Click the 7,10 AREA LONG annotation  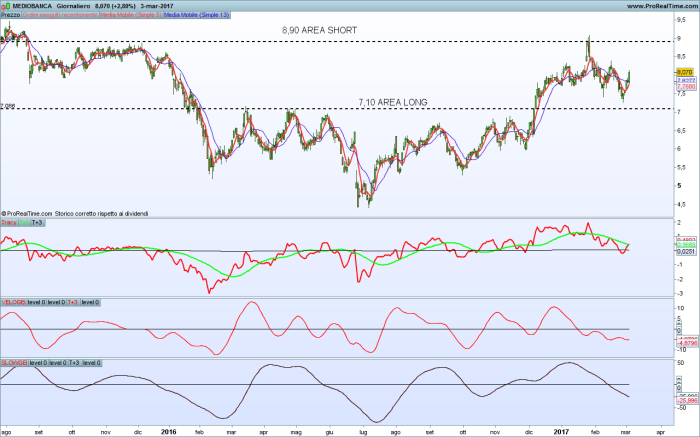[x=399, y=102]
